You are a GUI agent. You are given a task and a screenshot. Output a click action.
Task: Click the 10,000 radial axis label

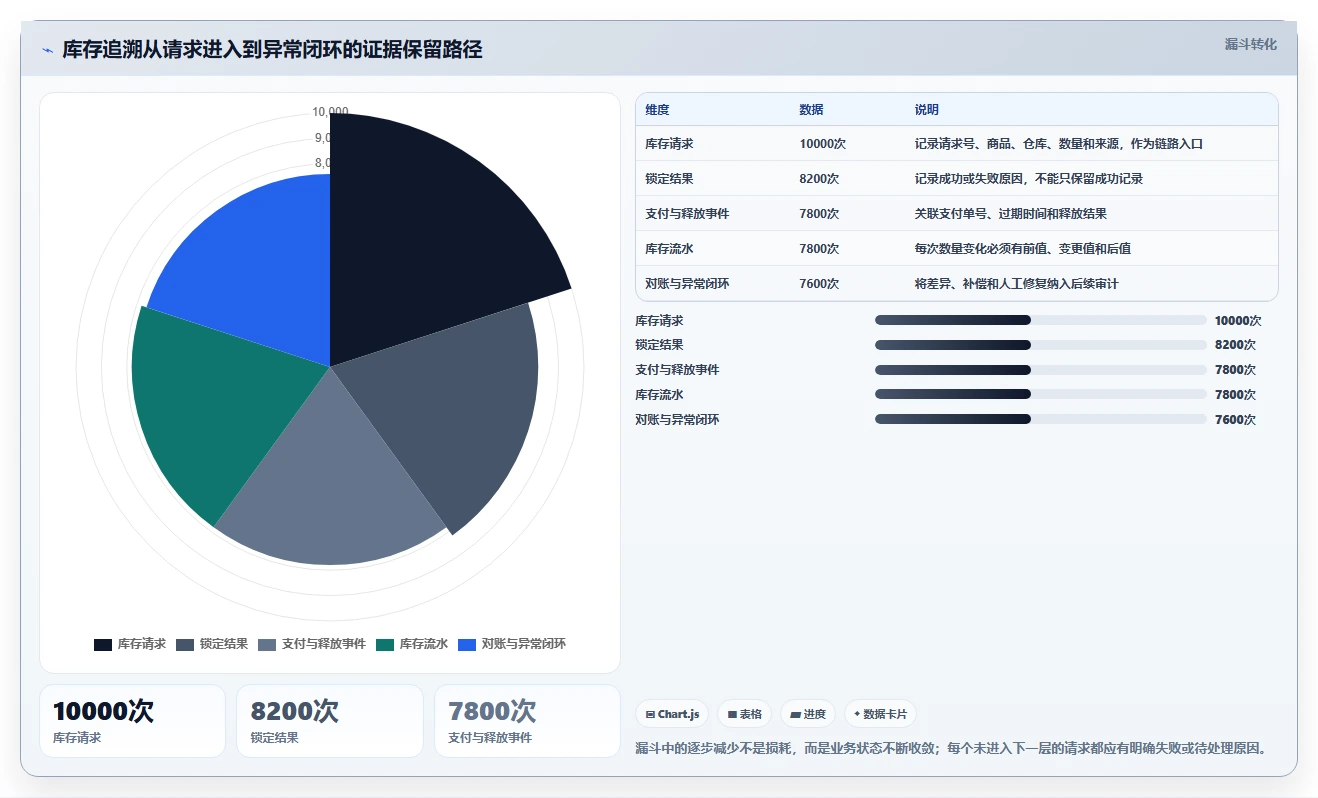(331, 112)
